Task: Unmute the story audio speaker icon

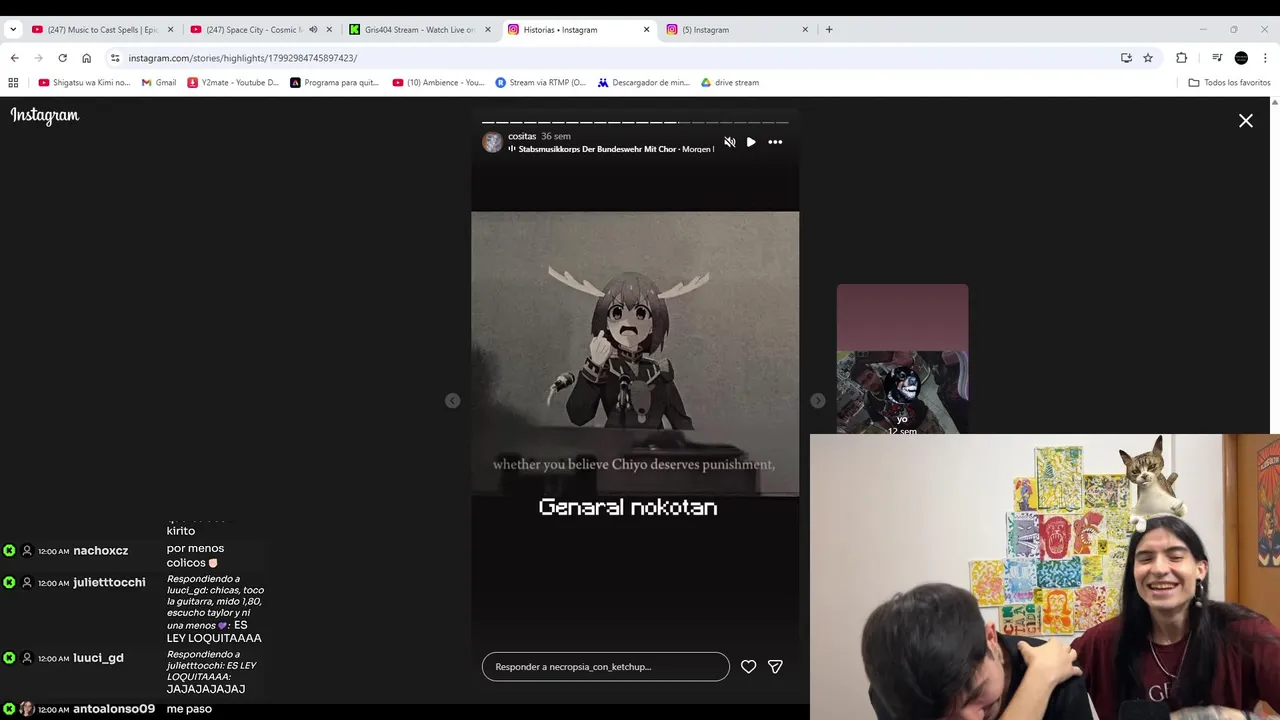Action: 729,142
